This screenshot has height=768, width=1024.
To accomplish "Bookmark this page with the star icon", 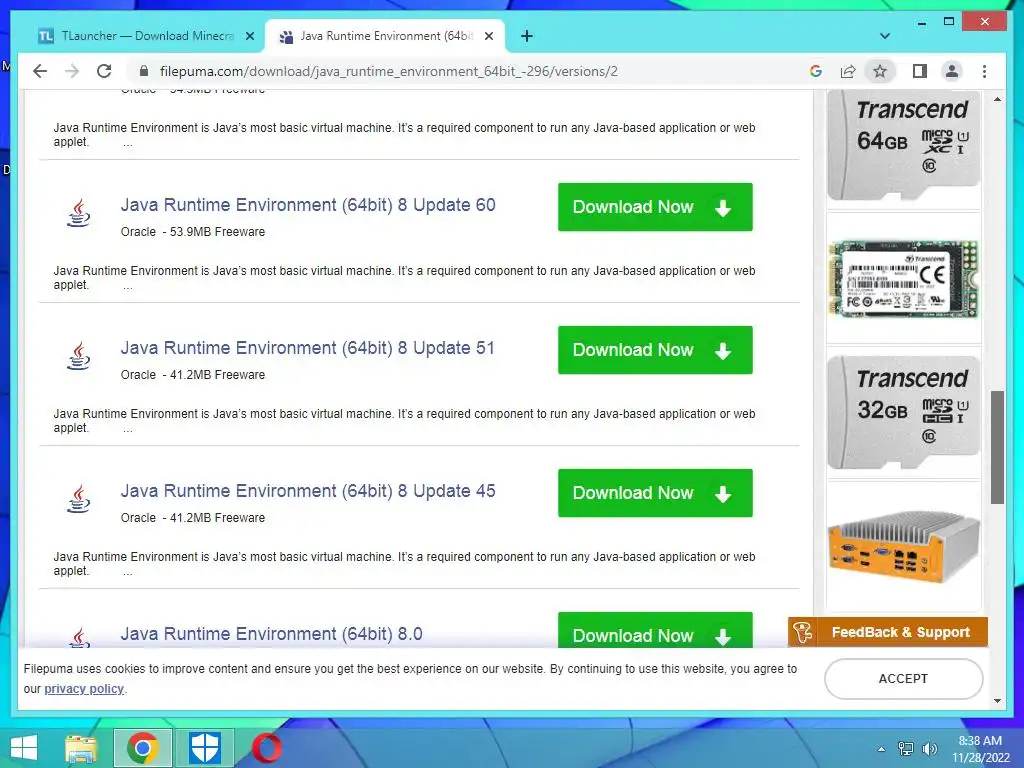I will [880, 71].
